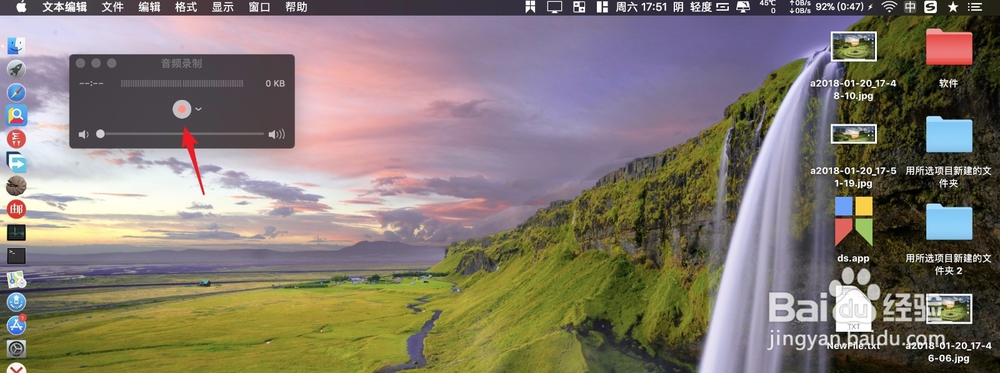The image size is (1000, 373).
Task: Click the 0 KB file size readout
Action: coord(275,84)
